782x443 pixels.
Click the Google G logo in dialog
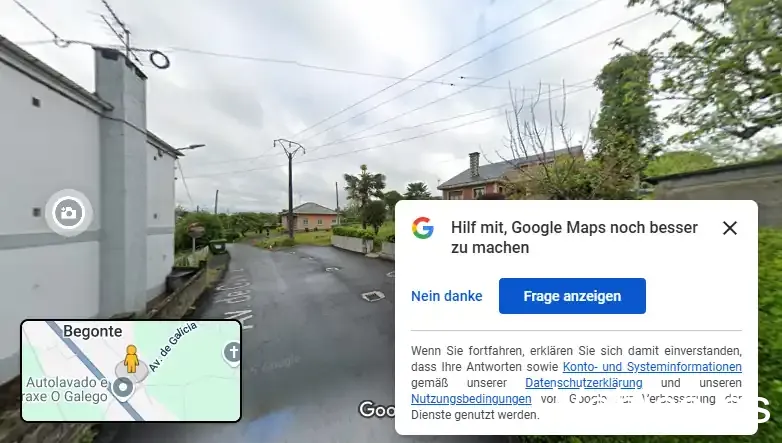click(422, 228)
